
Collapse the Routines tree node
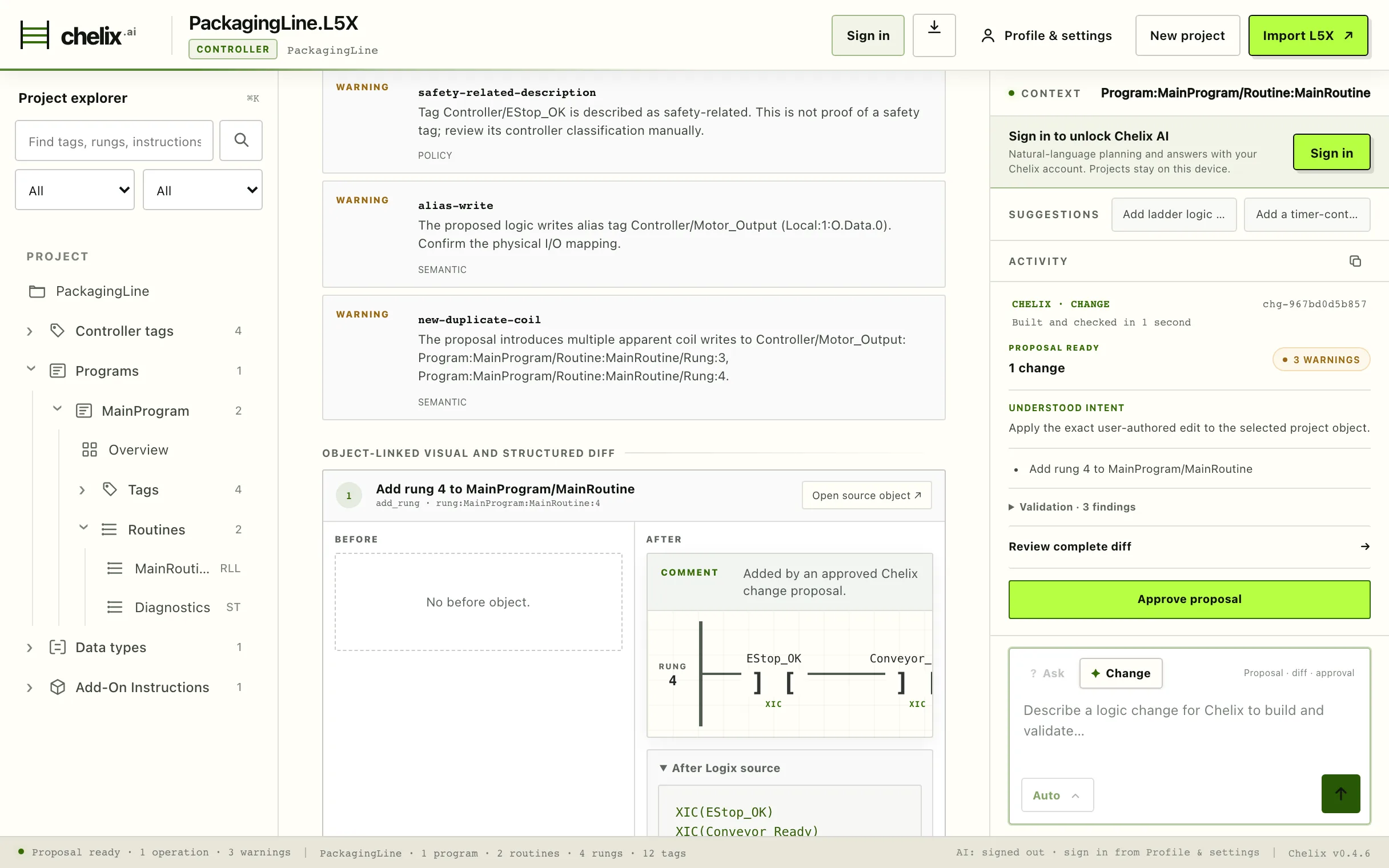coord(83,528)
